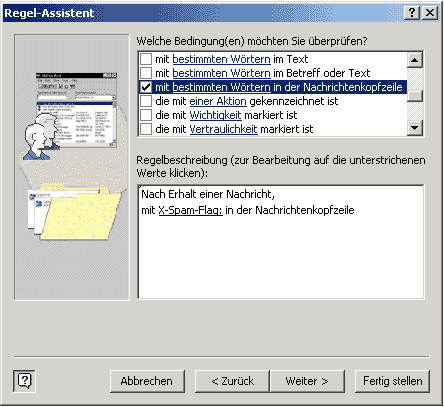444x407 pixels.
Task: Click the conditions list scrollbar thumb
Action: [x=415, y=96]
